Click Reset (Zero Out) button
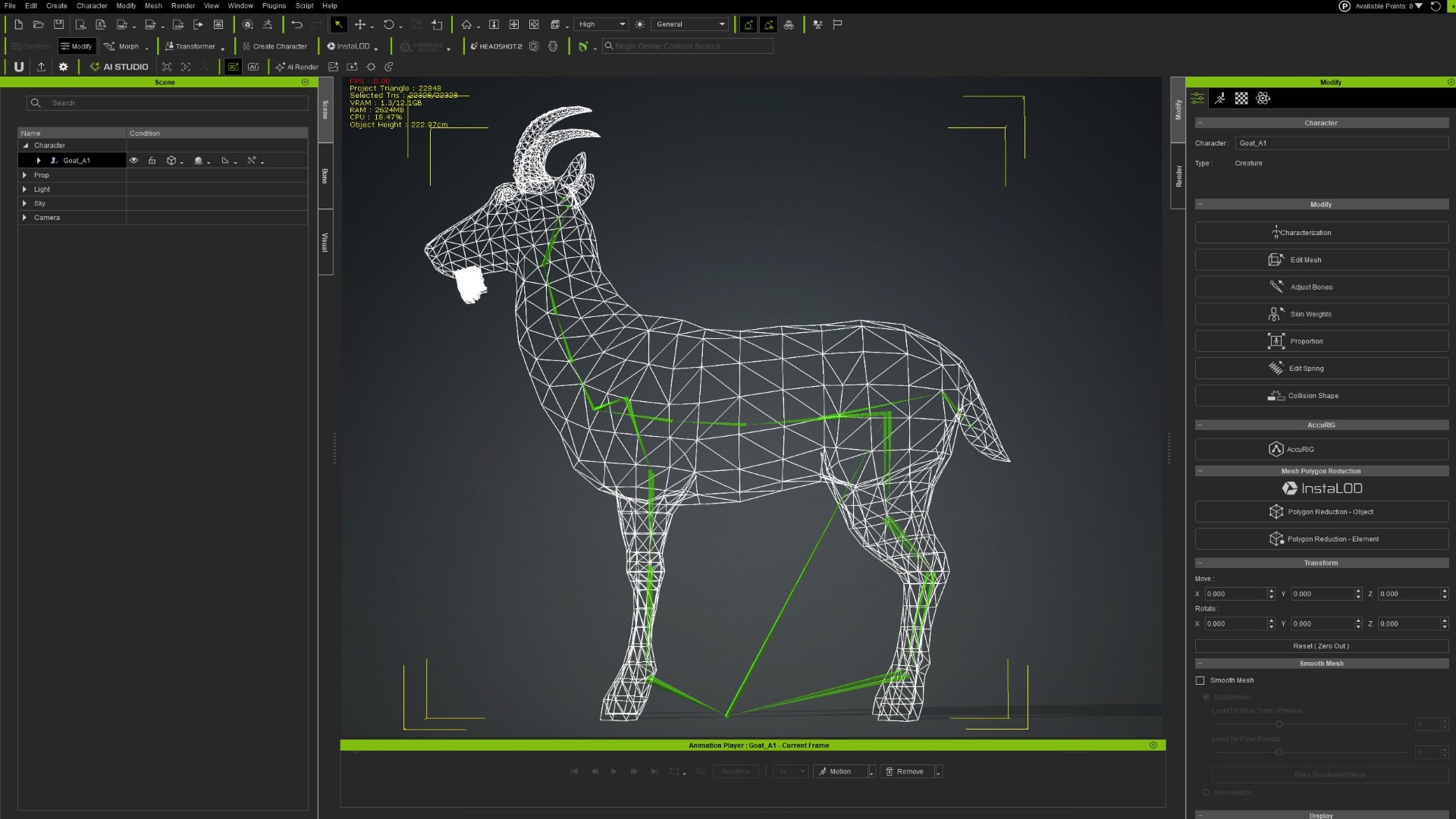 click(1321, 646)
